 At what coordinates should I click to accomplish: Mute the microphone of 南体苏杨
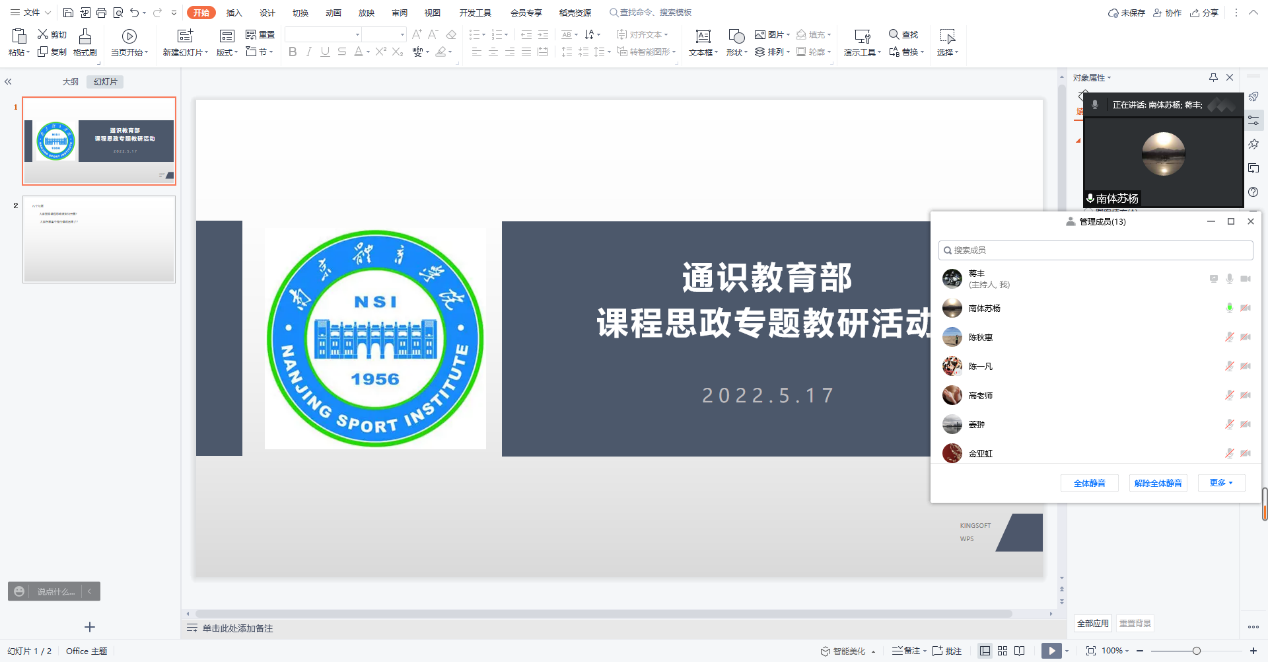click(x=1229, y=308)
